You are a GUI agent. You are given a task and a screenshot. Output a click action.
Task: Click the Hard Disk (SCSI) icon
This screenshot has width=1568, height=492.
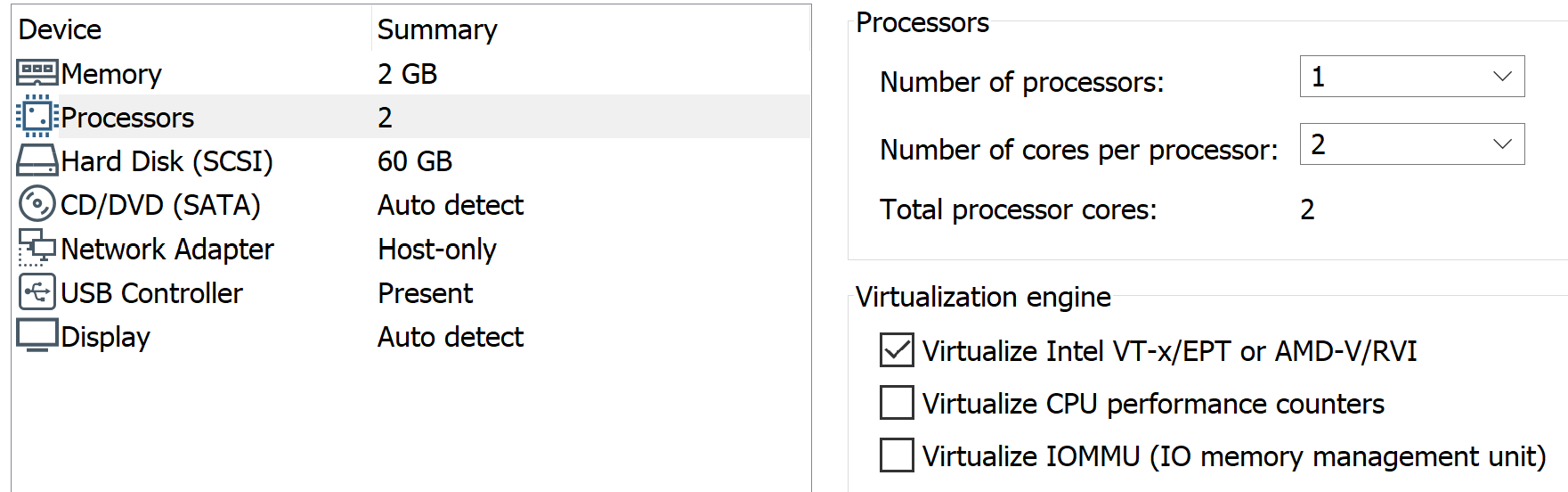tap(37, 160)
